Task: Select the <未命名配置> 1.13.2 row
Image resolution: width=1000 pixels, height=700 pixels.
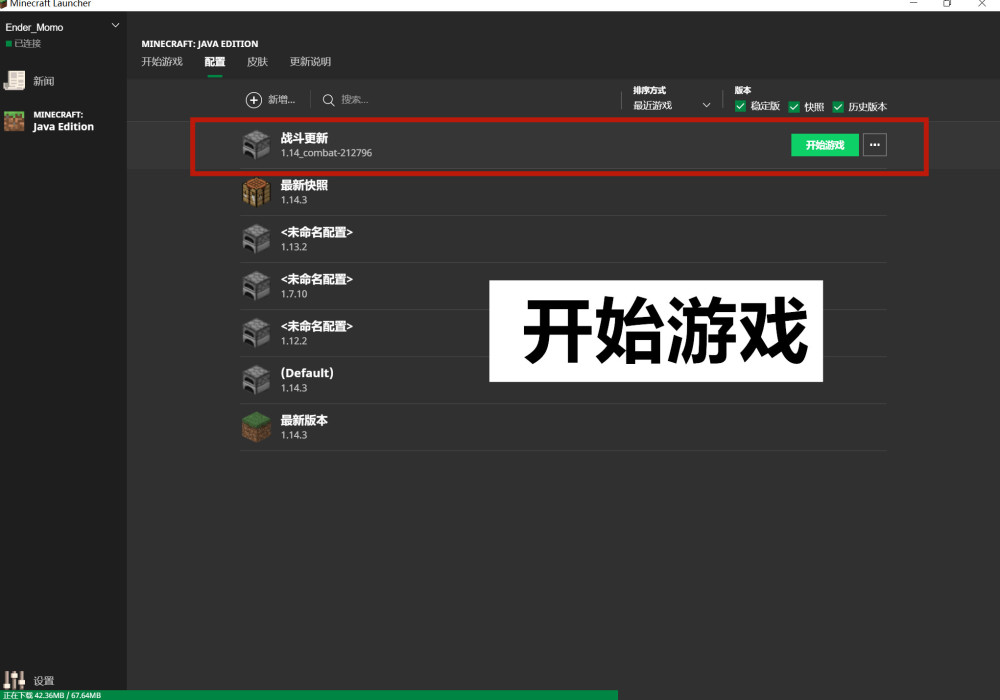Action: click(564, 239)
